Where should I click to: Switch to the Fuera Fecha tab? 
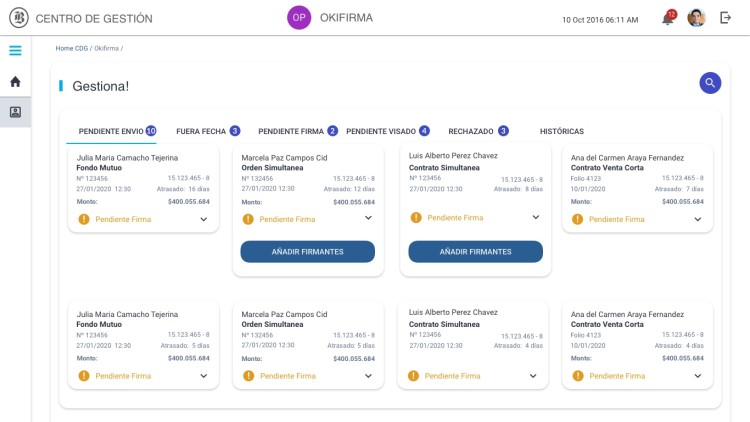point(201,131)
